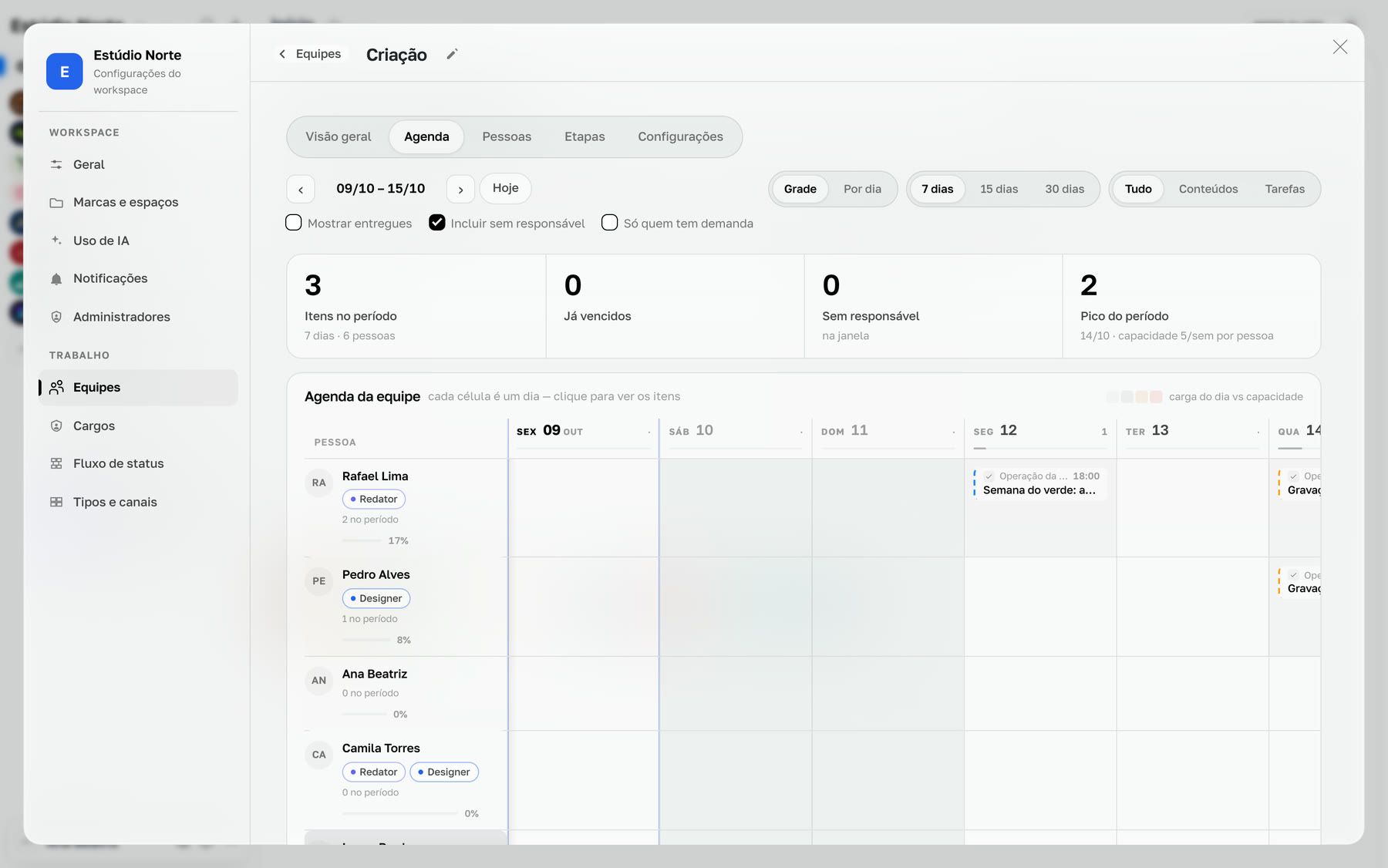
Task: Switch to the Visão geral tab
Action: tap(339, 136)
